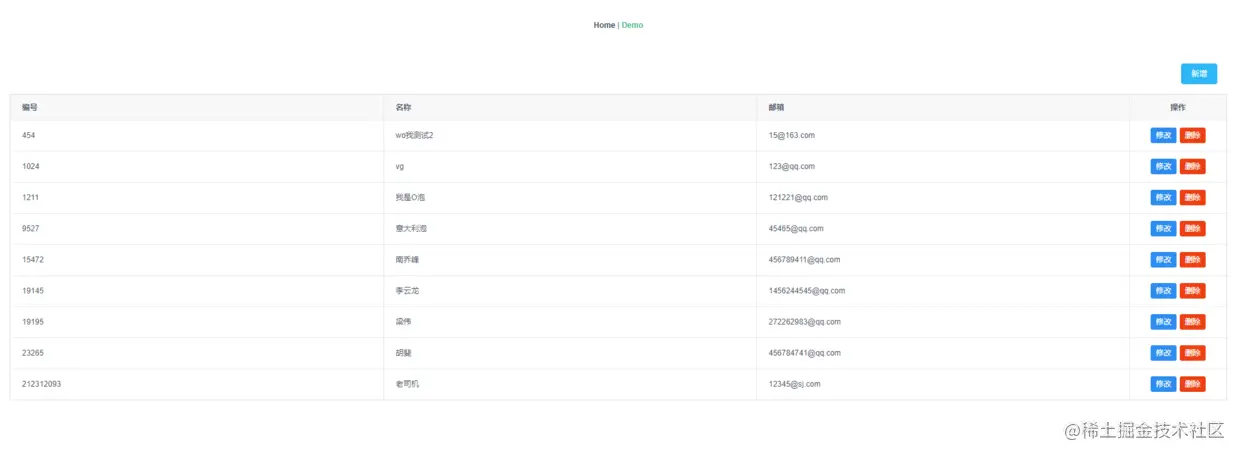This screenshot has width=1240, height=456.
Task: Click 修改 in row 15472
Action: click(1163, 259)
